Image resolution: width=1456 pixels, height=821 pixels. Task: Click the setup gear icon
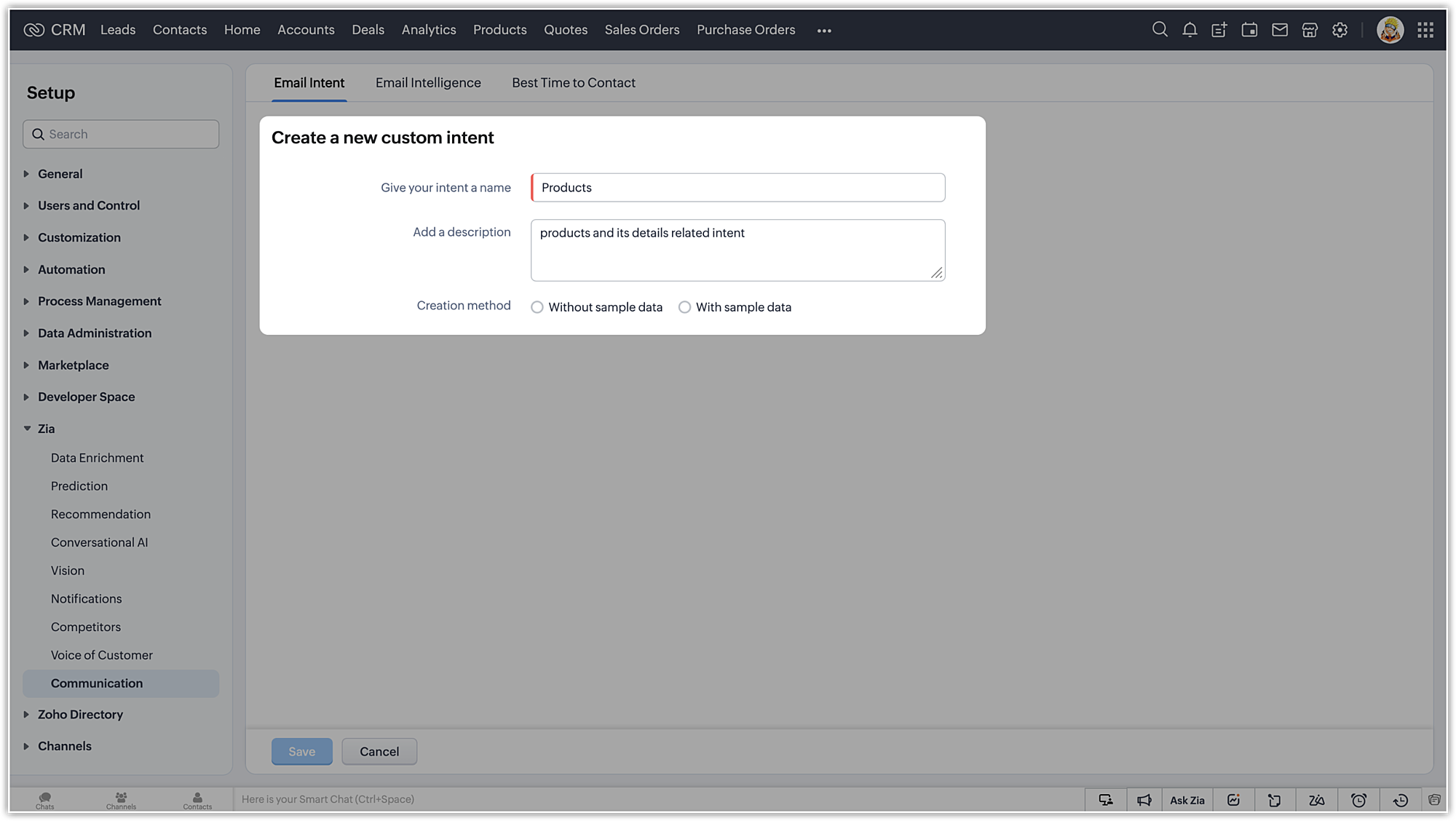click(x=1340, y=30)
